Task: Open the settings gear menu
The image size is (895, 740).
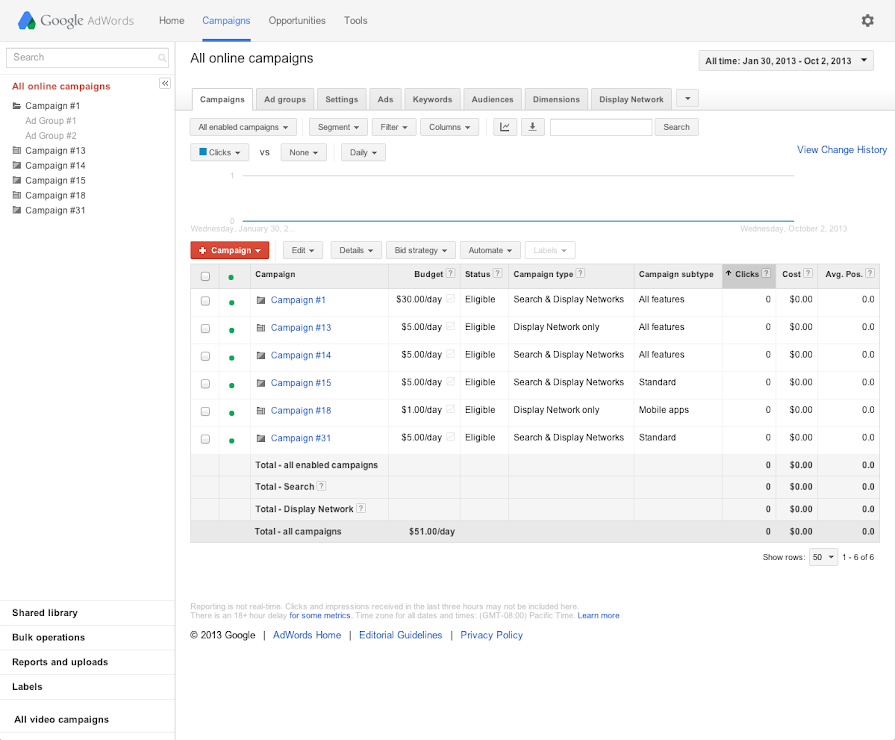Action: click(867, 20)
